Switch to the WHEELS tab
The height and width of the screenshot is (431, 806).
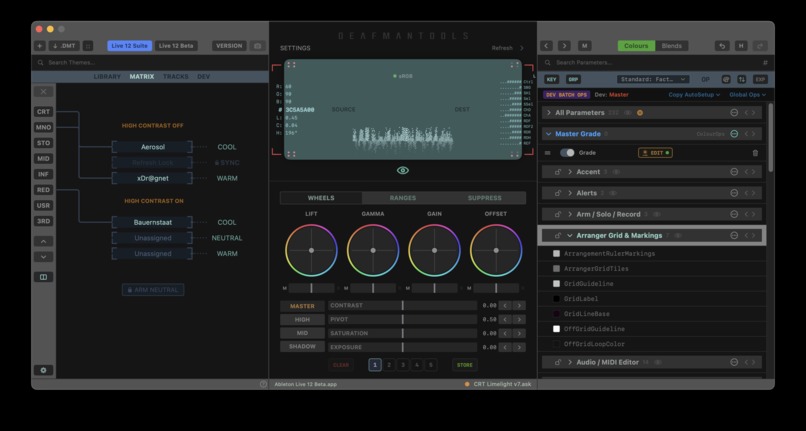tap(321, 198)
